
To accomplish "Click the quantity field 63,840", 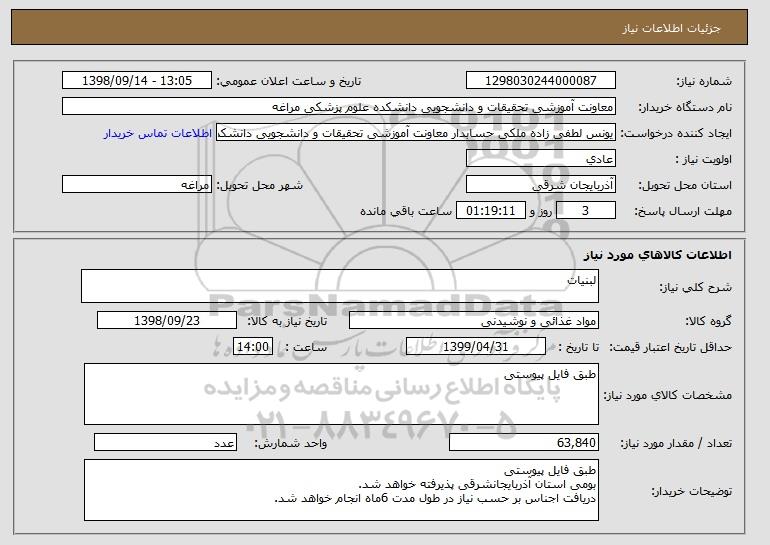I will click(524, 443).
